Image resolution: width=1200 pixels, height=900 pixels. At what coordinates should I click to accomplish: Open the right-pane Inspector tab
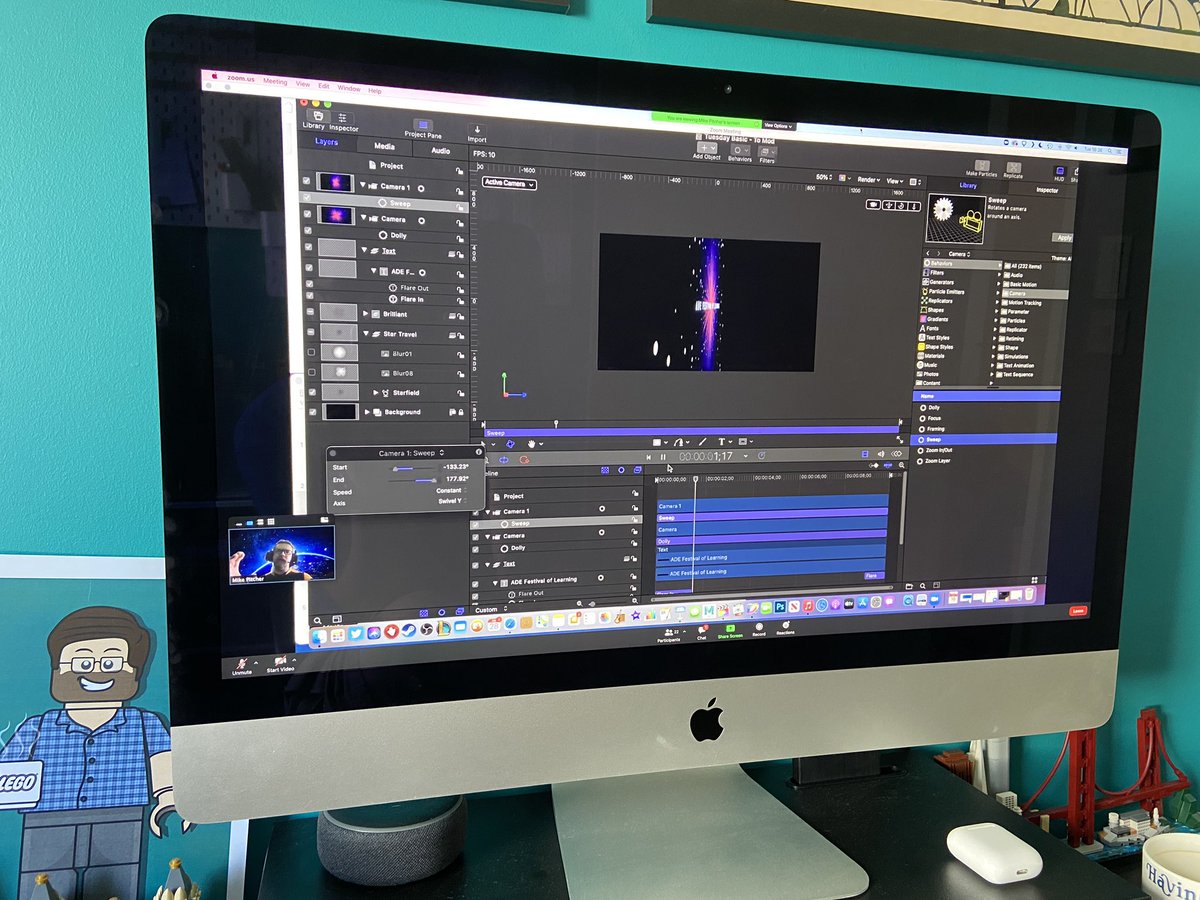point(1047,189)
